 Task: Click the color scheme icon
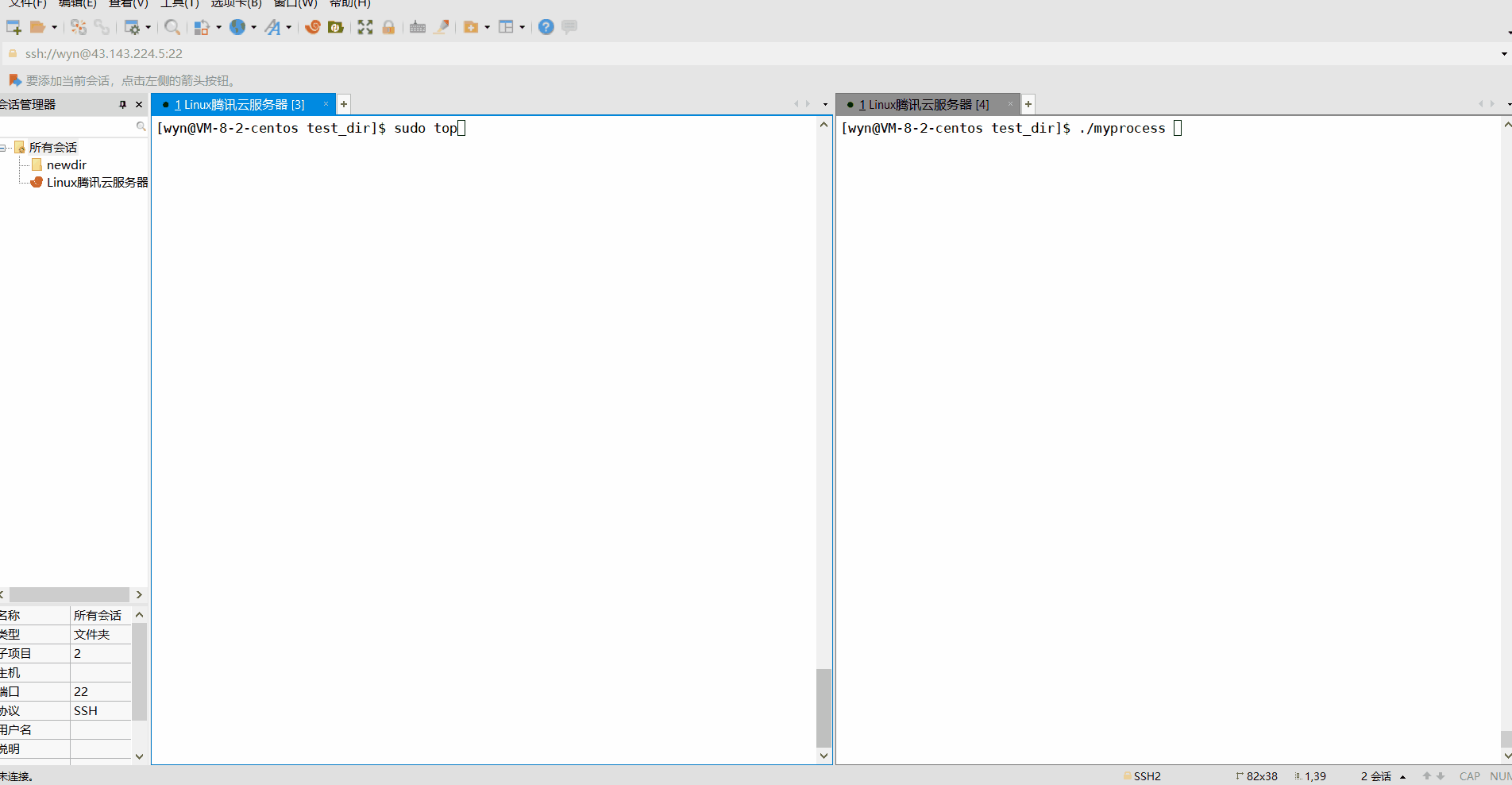tap(202, 27)
